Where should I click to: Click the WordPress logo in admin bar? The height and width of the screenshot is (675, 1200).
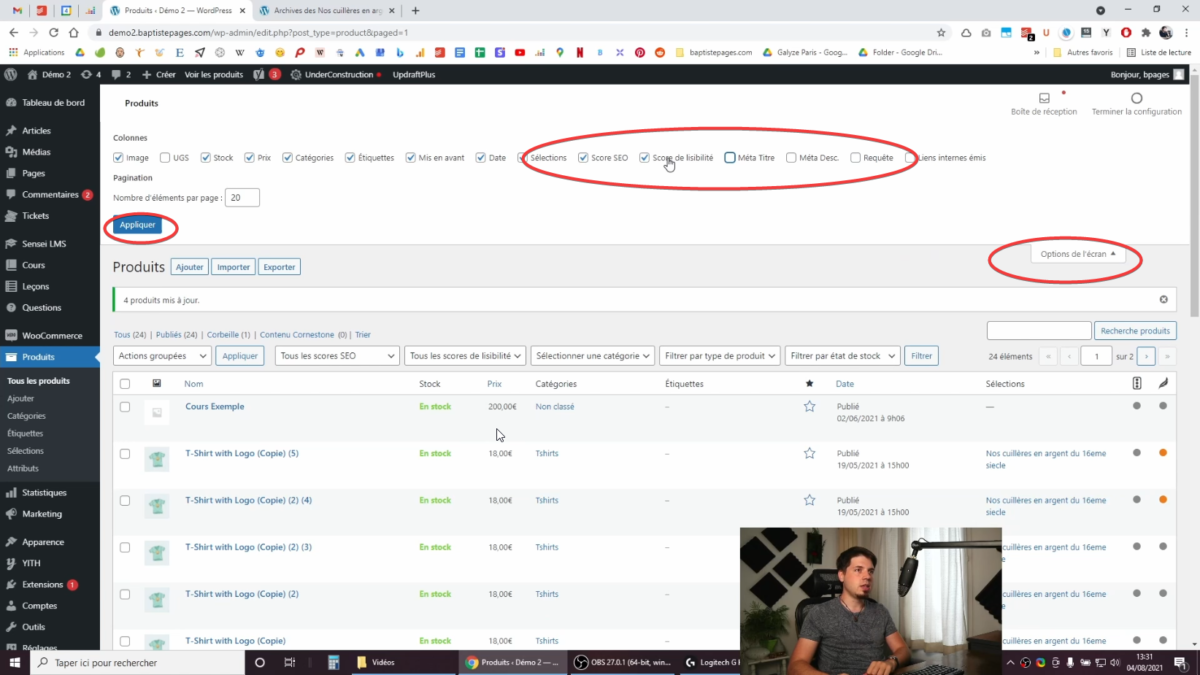click(11, 75)
